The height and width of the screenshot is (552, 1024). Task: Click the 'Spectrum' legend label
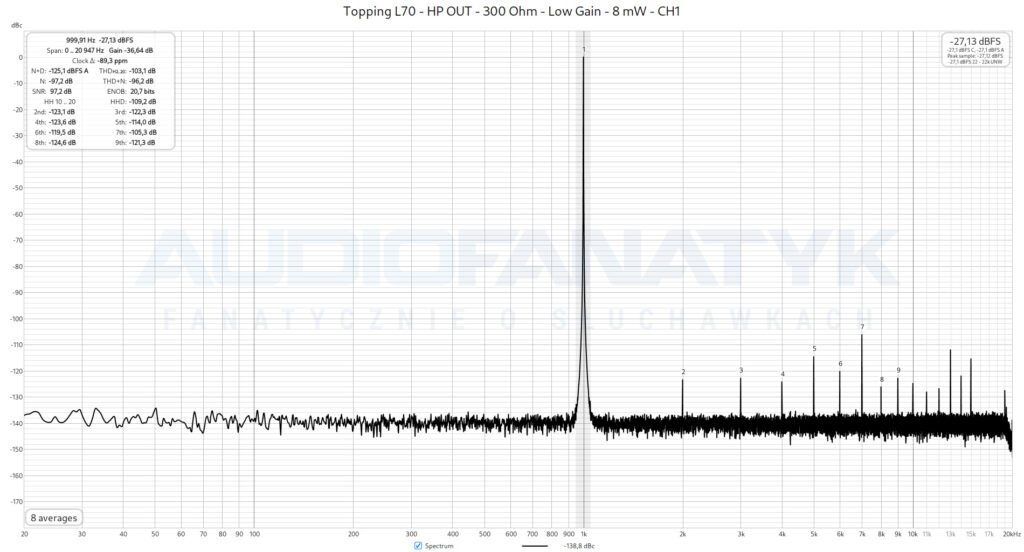point(439,545)
